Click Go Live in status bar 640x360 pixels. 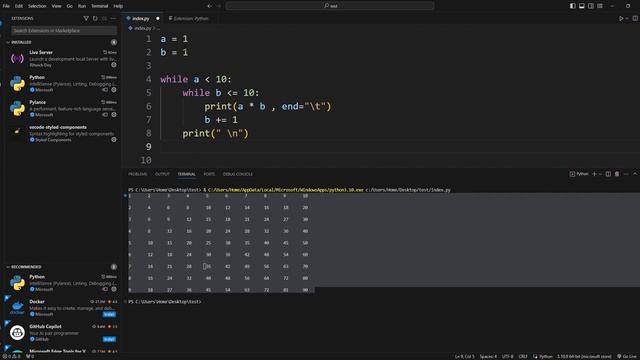pos(627,356)
